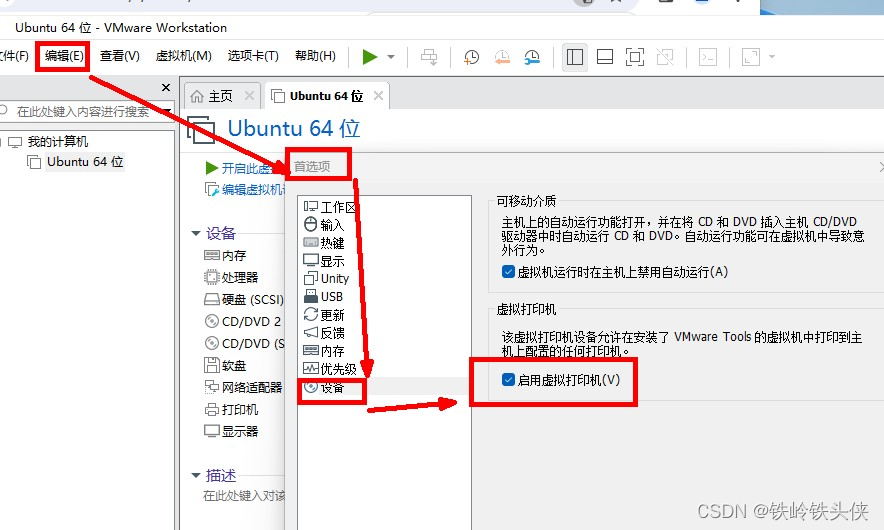Open the stretch display dropdown arrow
Viewport: 884px width, 530px height.
pos(772,56)
